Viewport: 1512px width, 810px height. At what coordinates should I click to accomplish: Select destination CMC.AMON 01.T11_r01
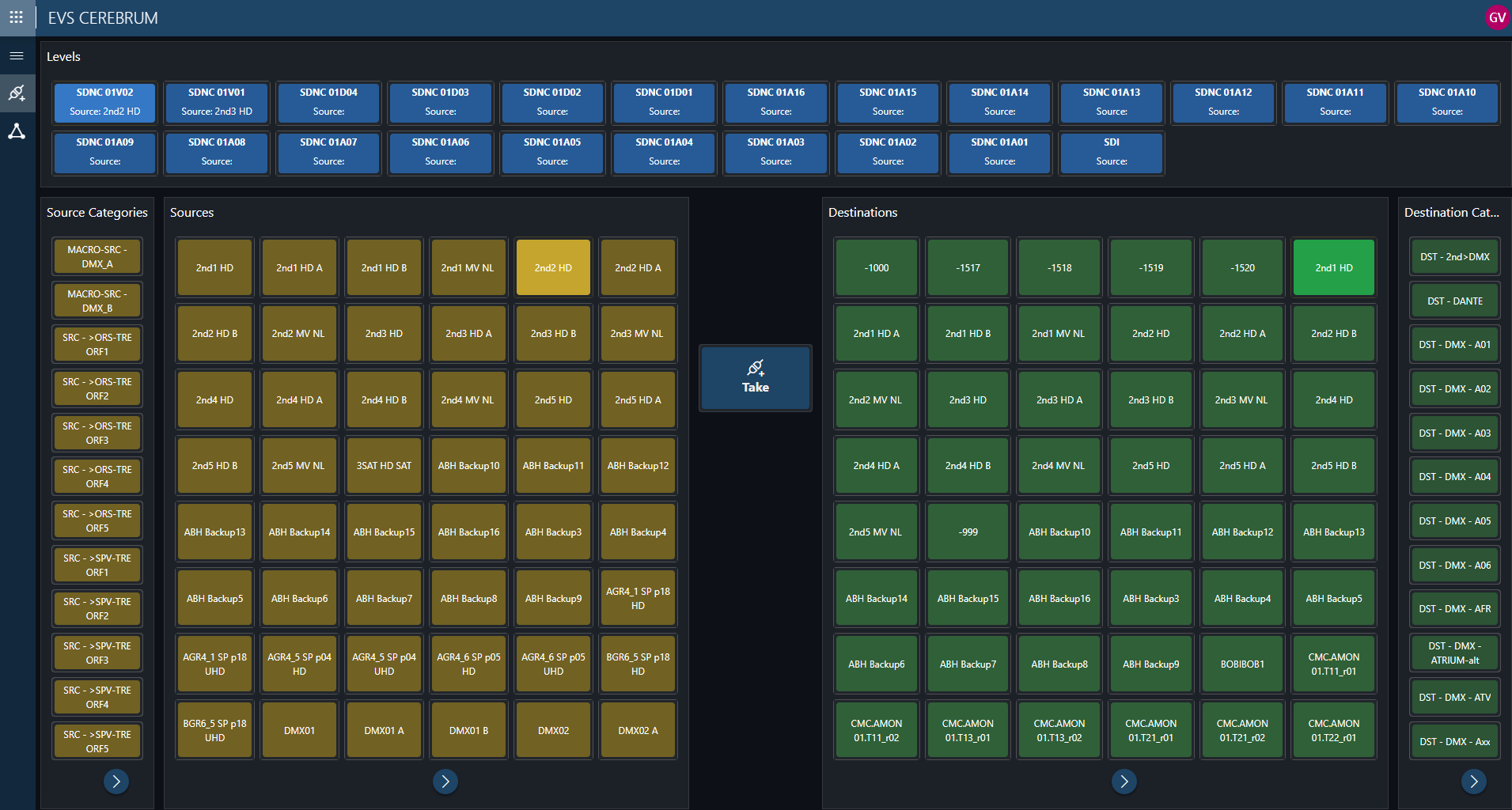coord(1334,664)
